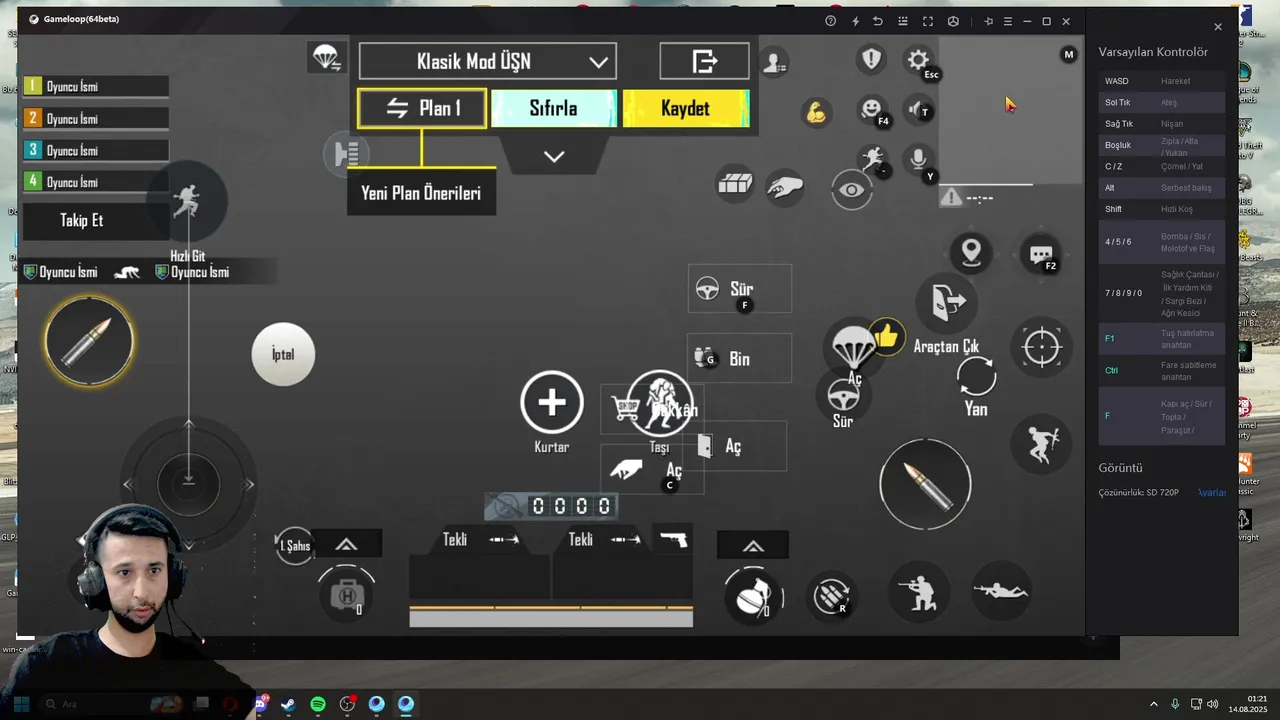Click the movement joystick center

(188, 484)
